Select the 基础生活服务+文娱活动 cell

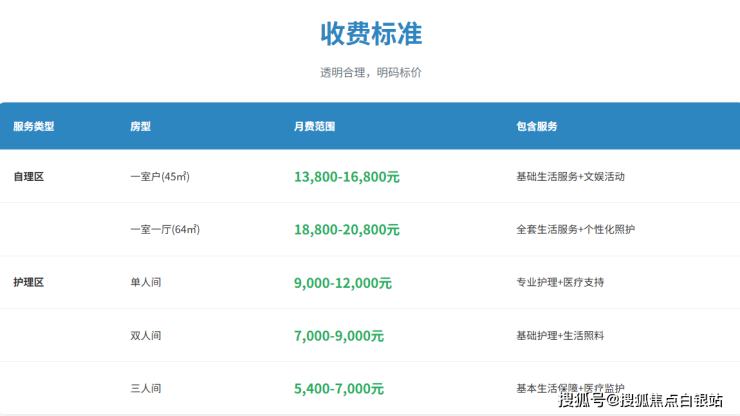[x=570, y=177]
